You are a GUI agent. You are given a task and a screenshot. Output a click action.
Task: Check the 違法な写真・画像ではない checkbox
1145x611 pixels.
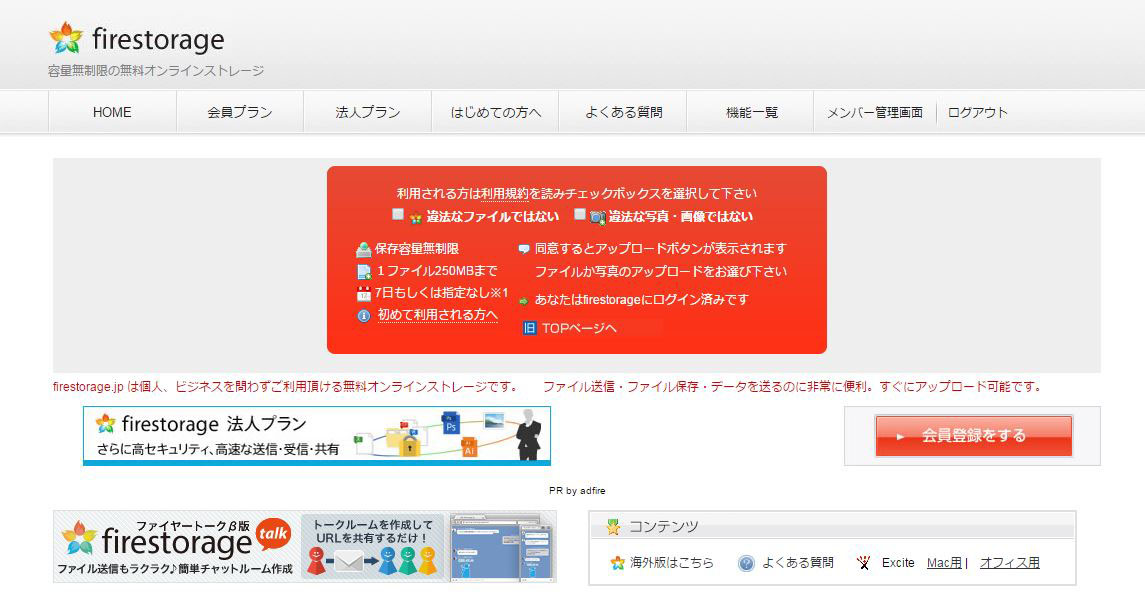(x=580, y=214)
